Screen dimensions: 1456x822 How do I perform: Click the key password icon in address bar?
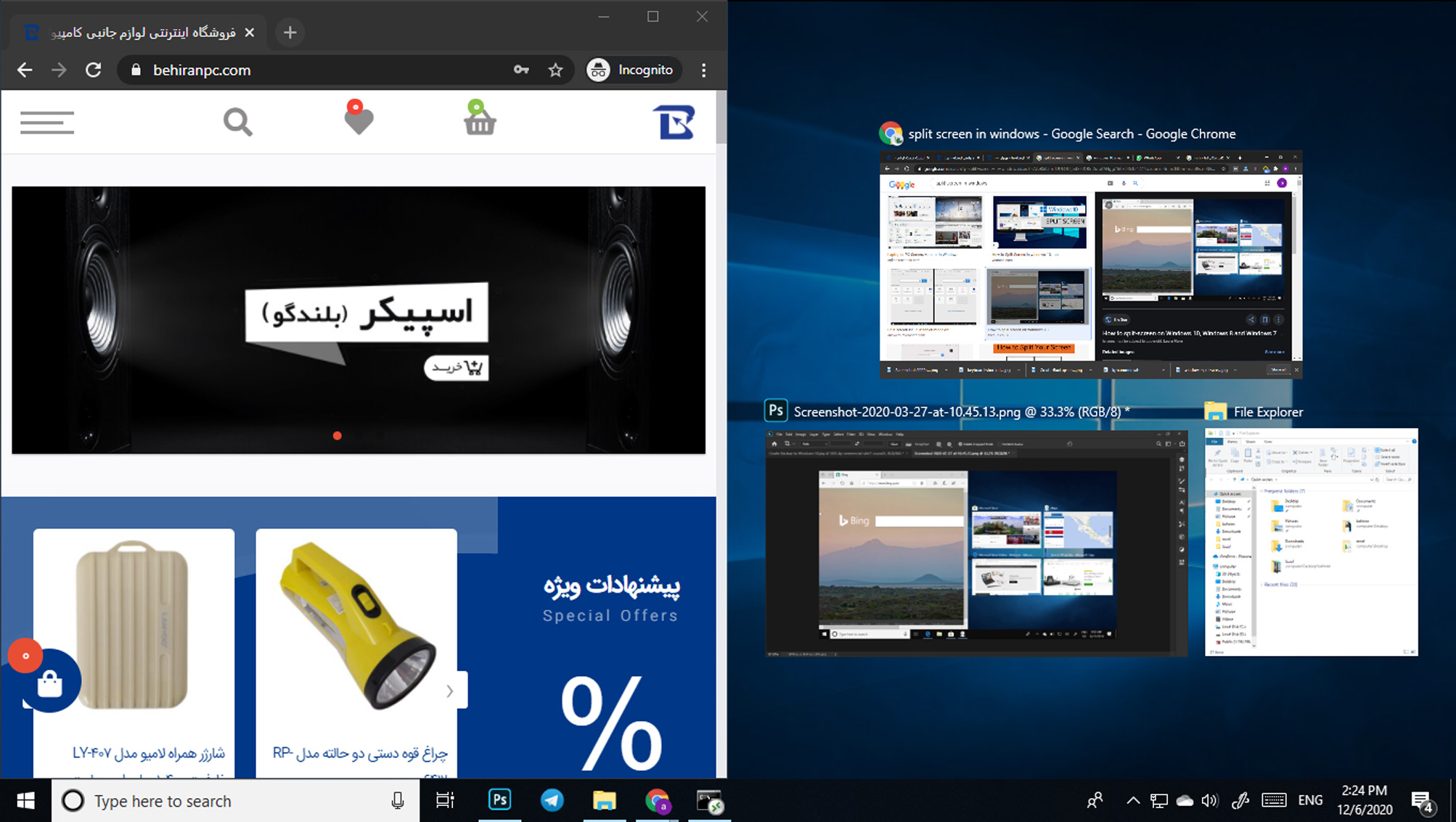[x=521, y=70]
